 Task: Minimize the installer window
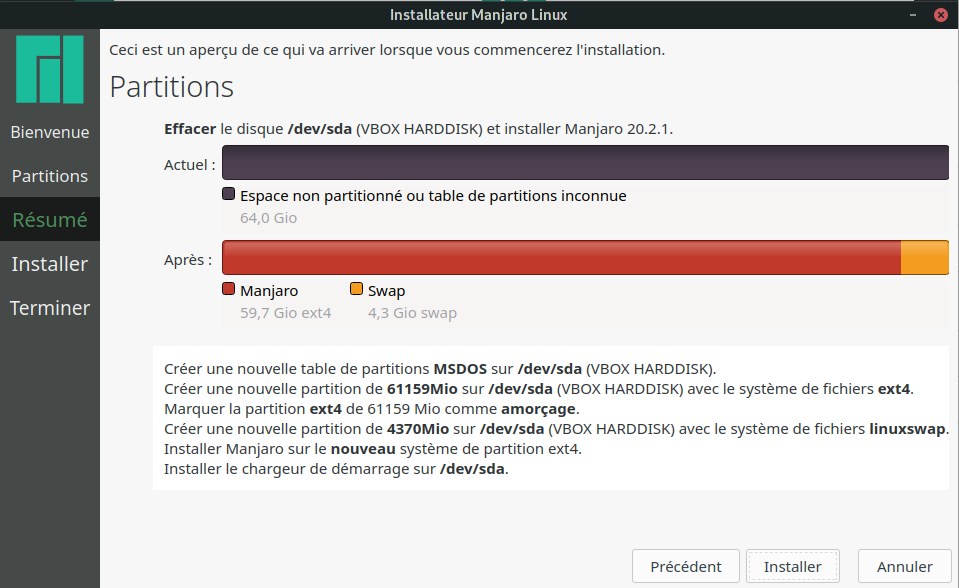click(x=913, y=15)
